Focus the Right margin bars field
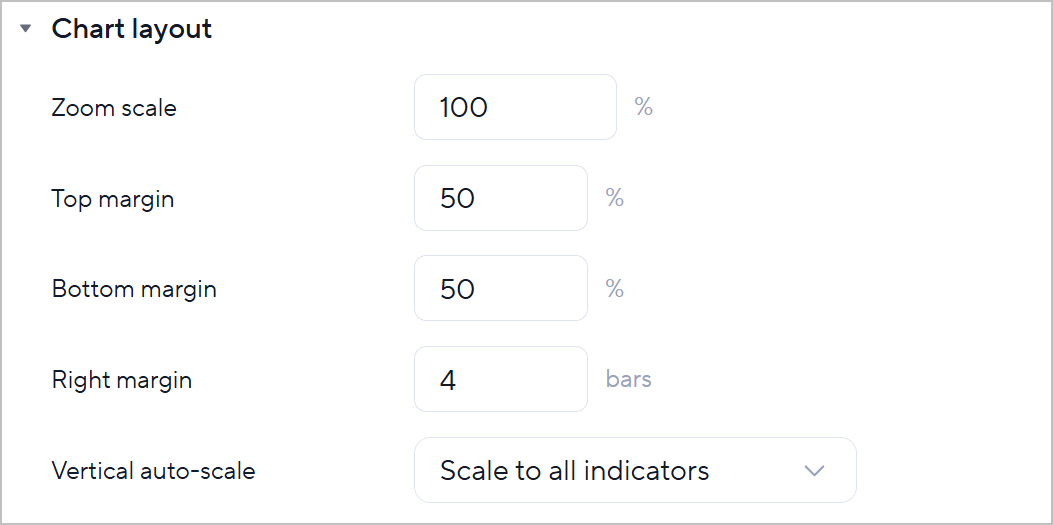This screenshot has height=525, width=1053. tap(500, 379)
